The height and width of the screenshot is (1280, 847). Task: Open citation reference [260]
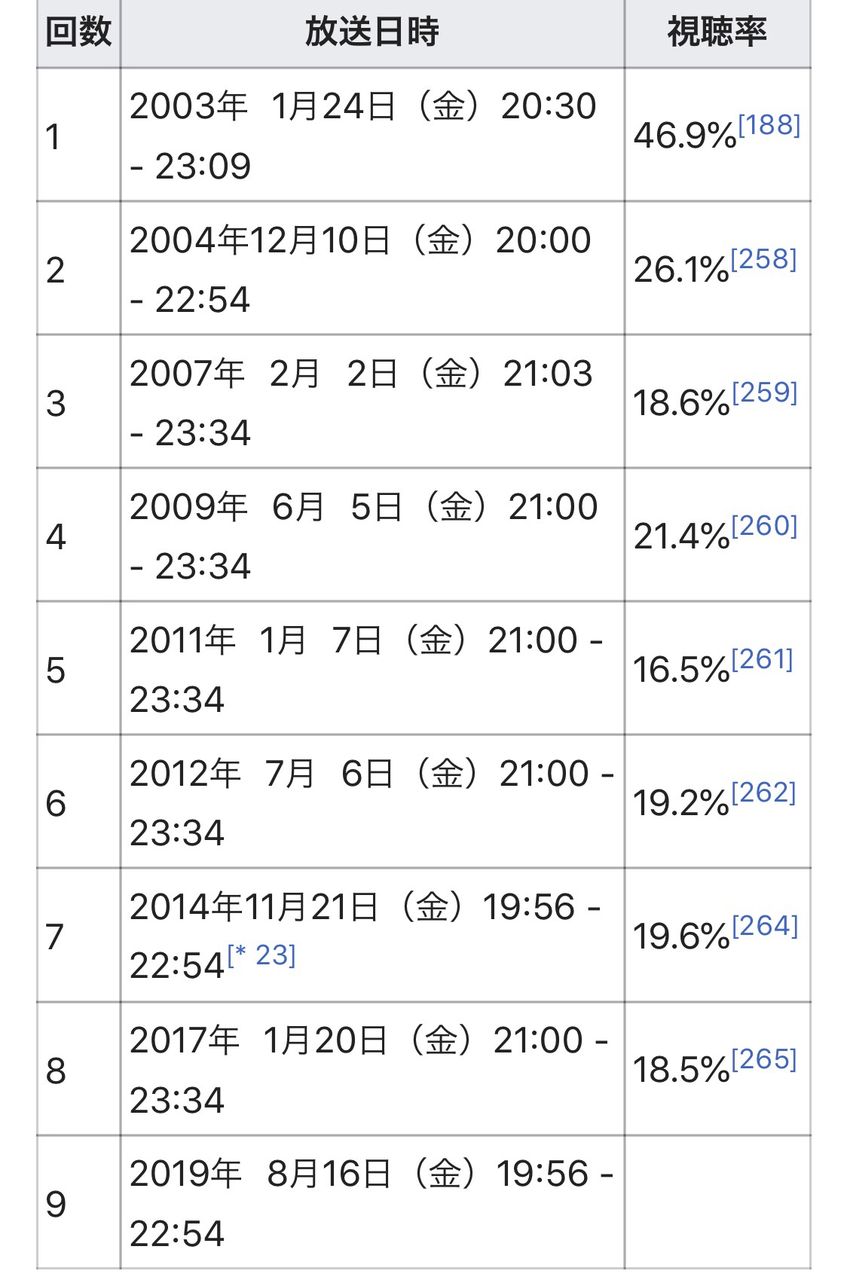pyautogui.click(x=765, y=526)
